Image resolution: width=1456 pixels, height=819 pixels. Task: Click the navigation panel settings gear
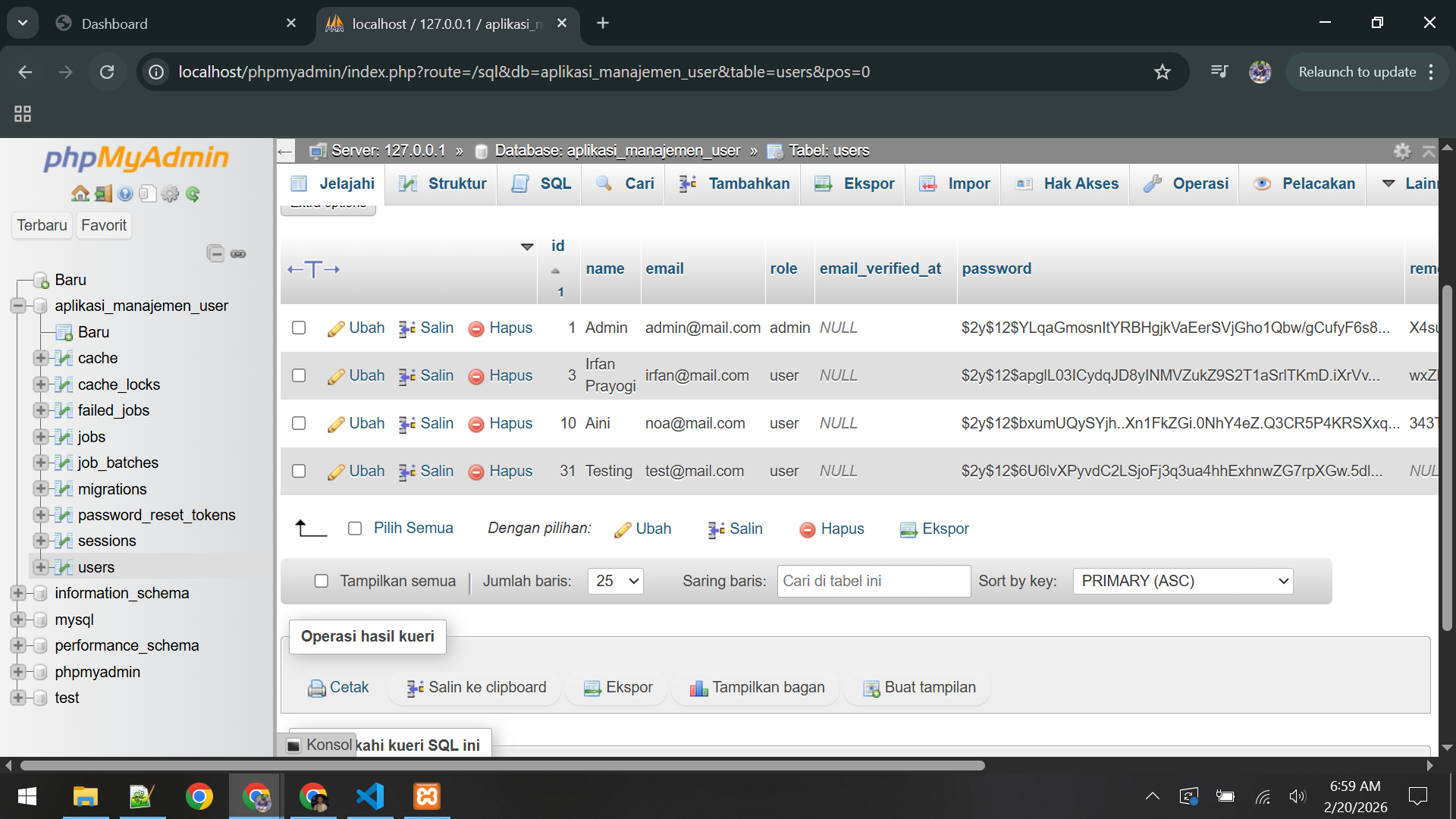click(171, 194)
